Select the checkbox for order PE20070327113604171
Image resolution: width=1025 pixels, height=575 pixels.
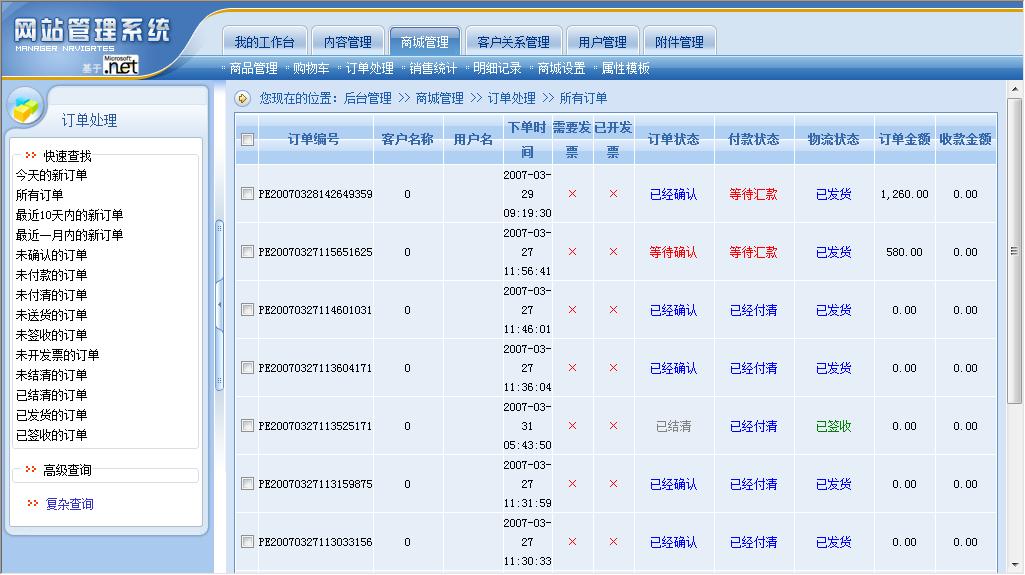(x=247, y=368)
